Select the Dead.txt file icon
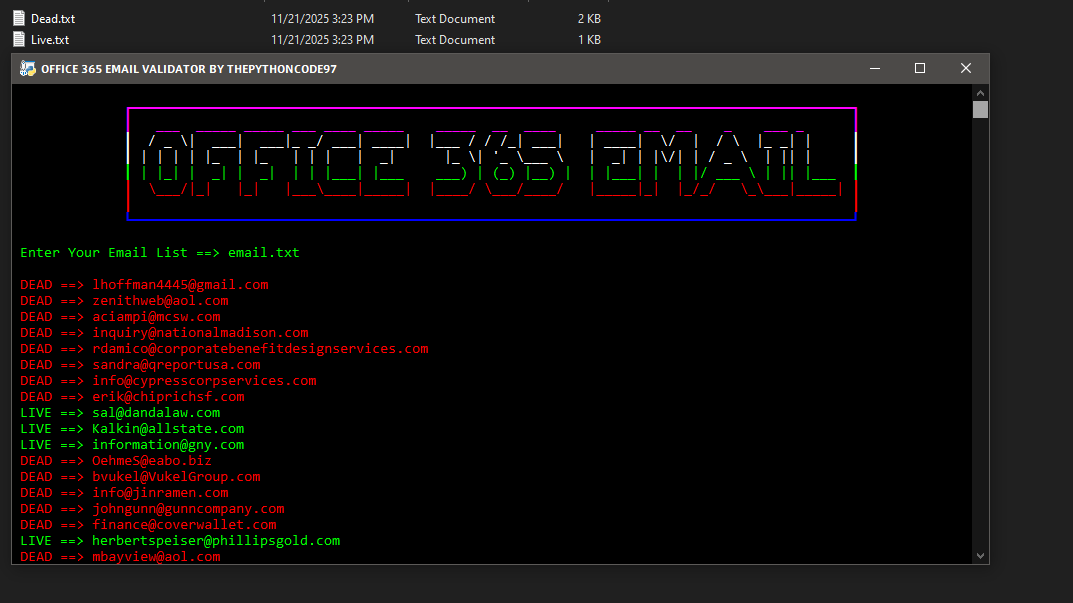 [x=19, y=18]
